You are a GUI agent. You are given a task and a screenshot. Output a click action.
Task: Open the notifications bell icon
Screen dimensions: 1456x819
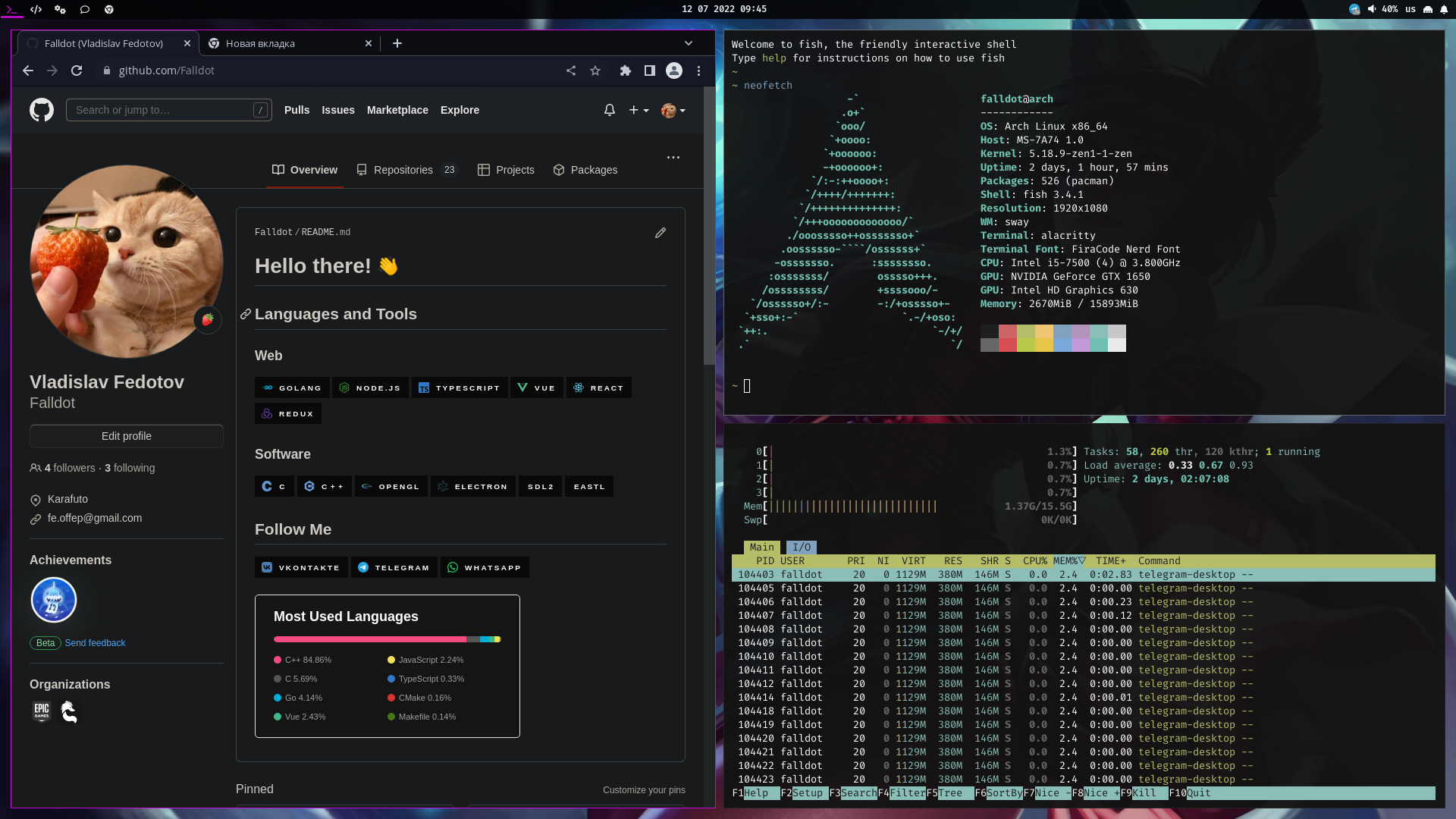tap(610, 110)
